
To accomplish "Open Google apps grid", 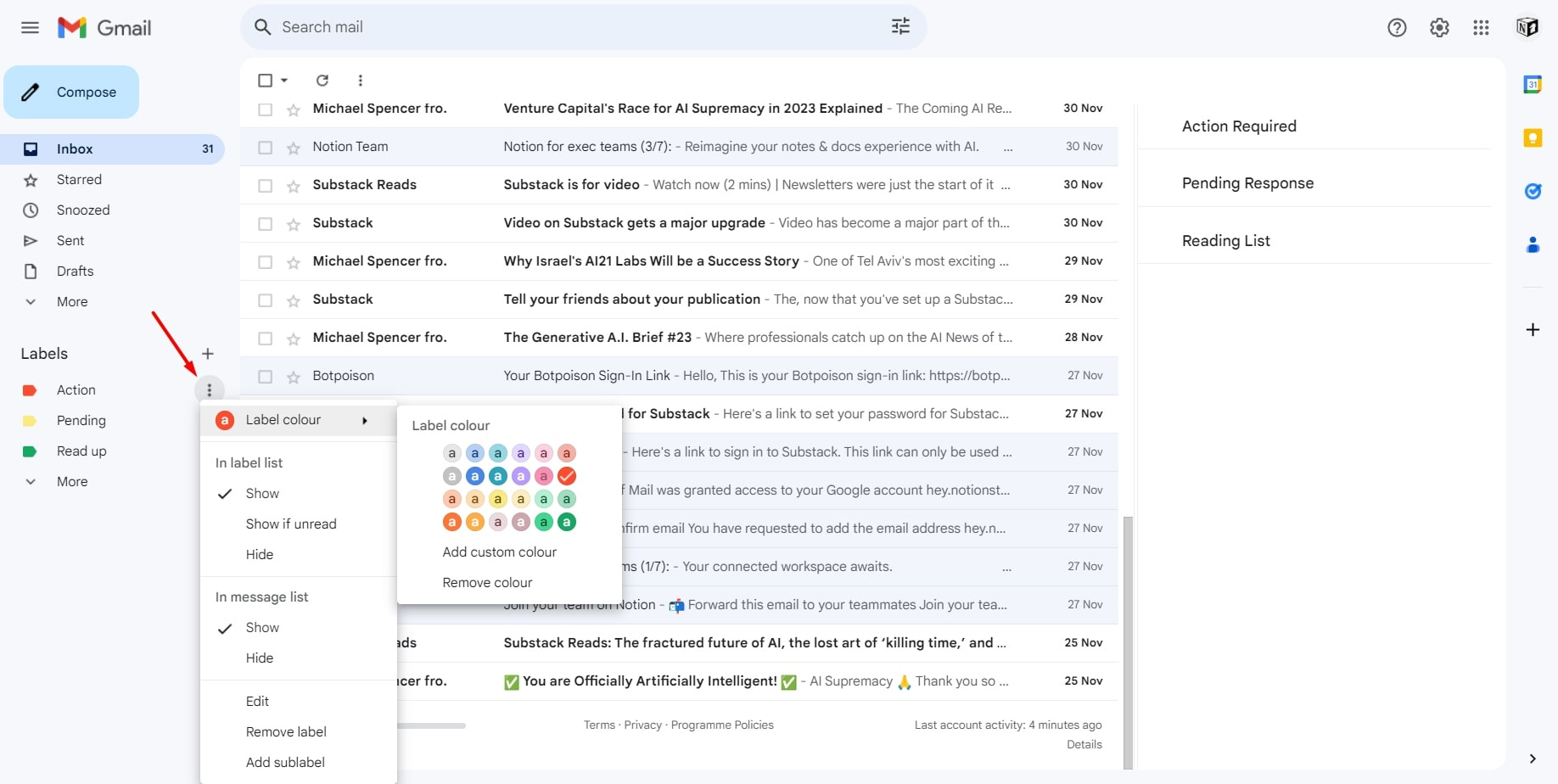I will point(1481,27).
